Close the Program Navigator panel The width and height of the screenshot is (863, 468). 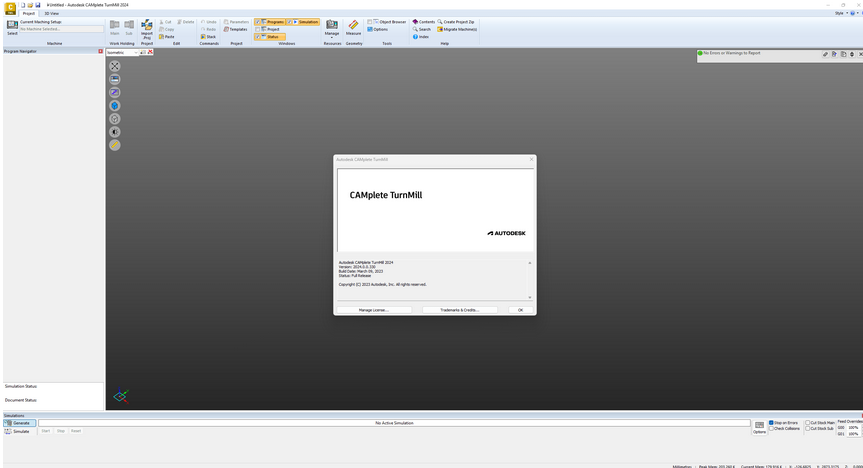100,51
